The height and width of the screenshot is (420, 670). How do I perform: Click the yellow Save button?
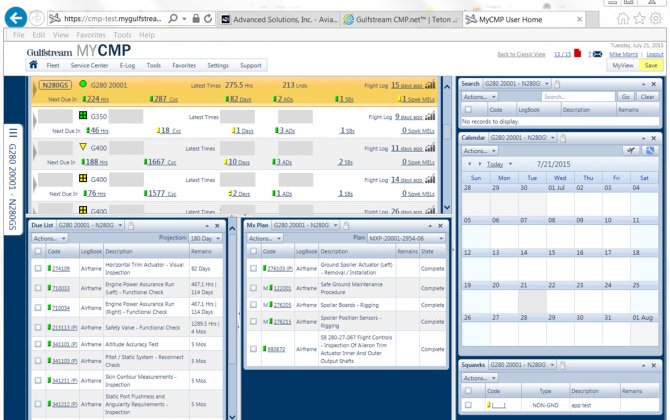pyautogui.click(x=651, y=65)
